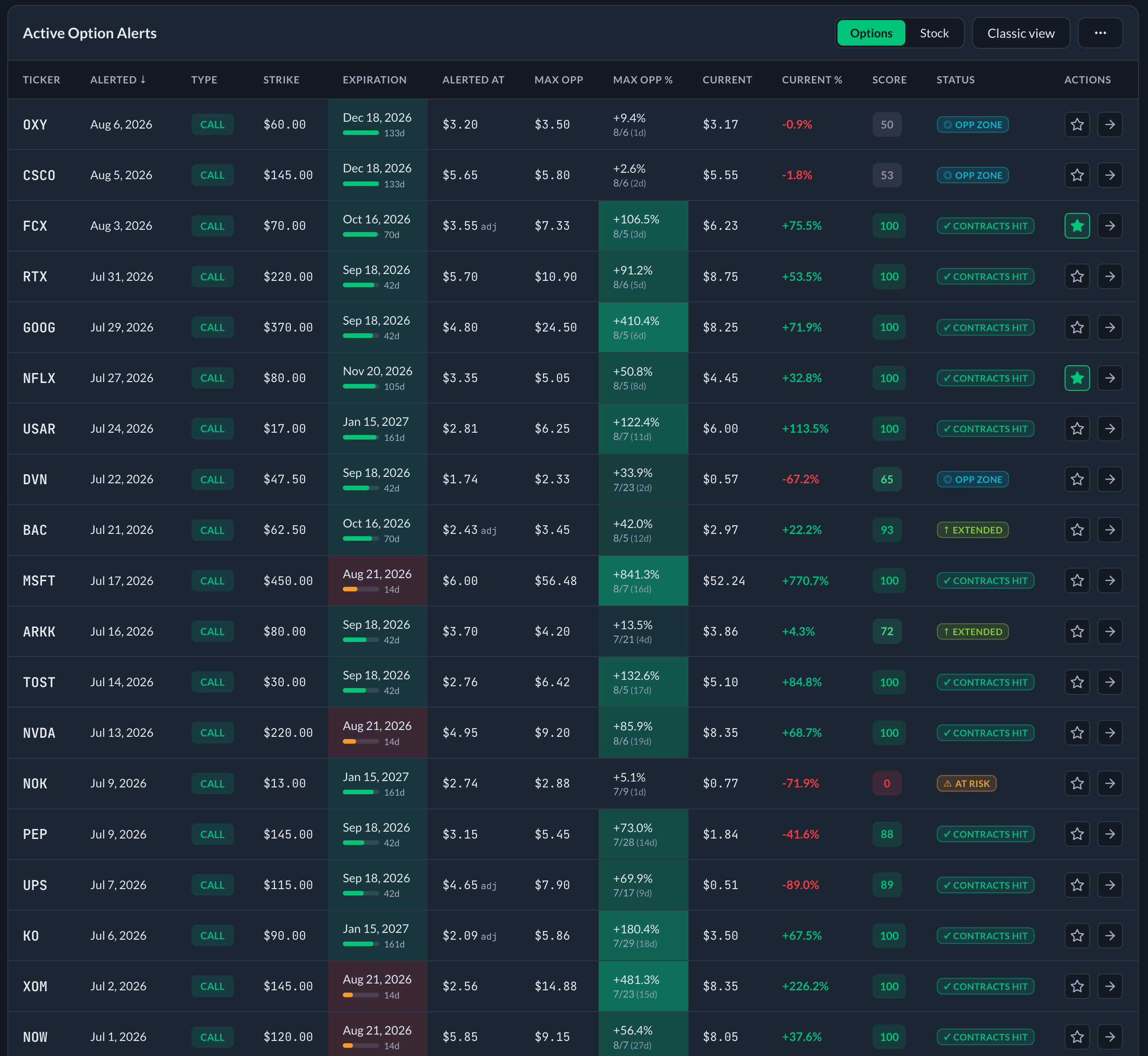Open the OXY alert details arrow
Image resolution: width=1148 pixels, height=1056 pixels.
(1109, 124)
